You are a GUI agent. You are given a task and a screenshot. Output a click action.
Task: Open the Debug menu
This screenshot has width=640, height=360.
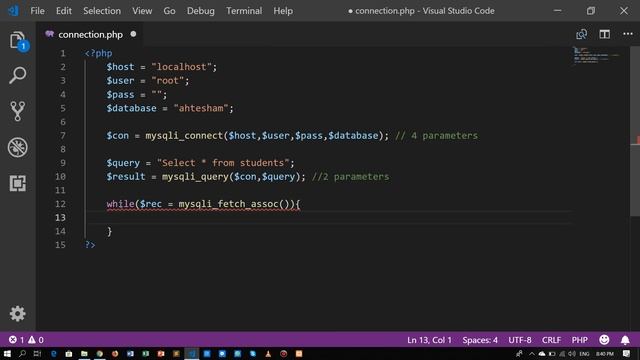coord(200,11)
